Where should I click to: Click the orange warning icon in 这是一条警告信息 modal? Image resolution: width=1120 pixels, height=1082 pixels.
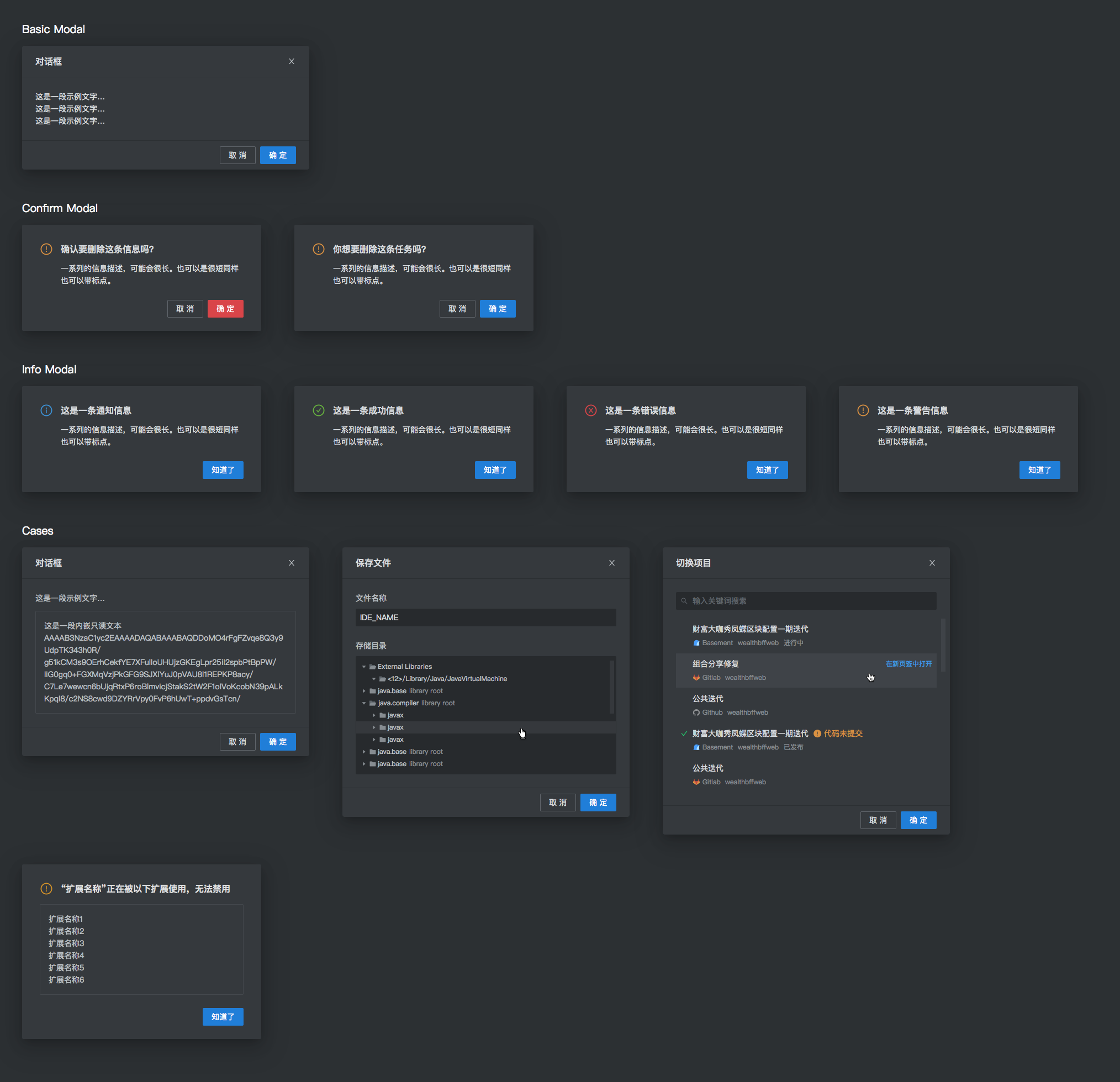point(863,410)
